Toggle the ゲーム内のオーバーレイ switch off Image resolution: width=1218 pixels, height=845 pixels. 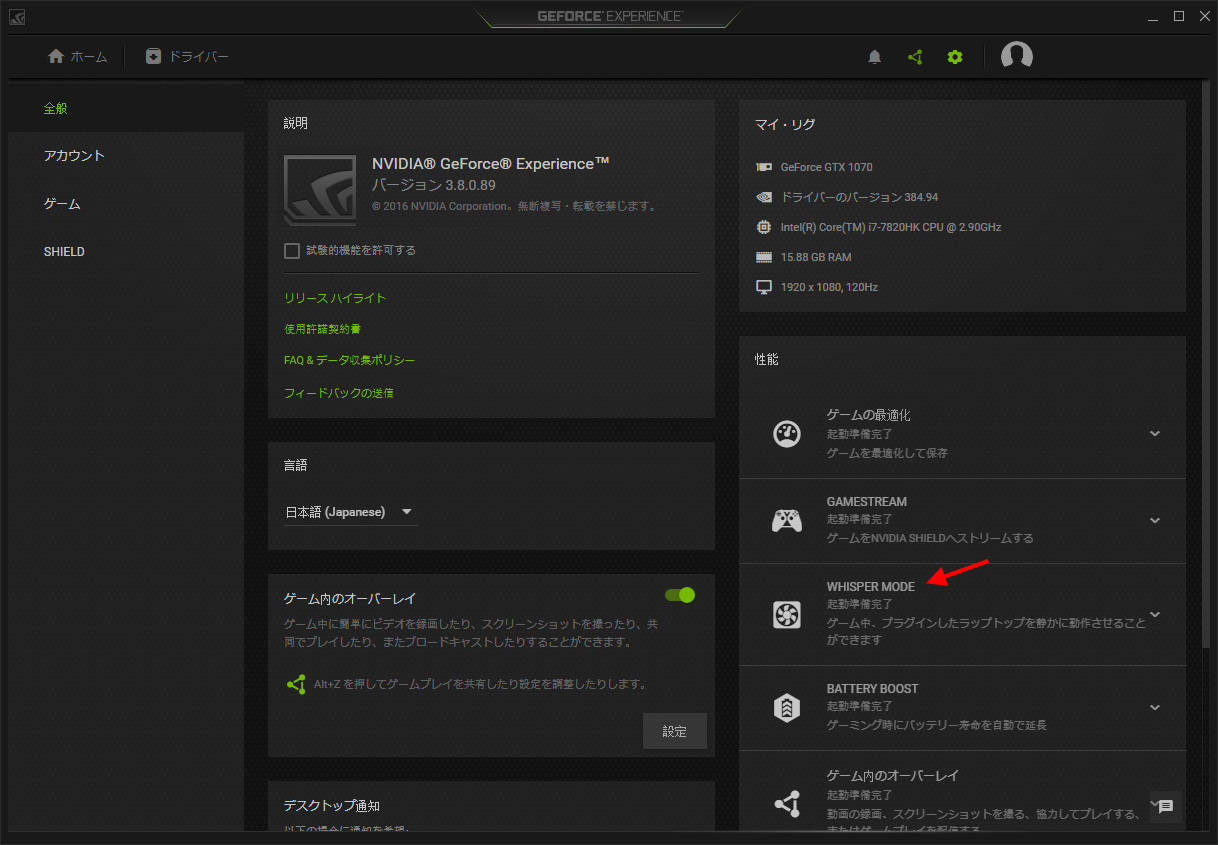pyautogui.click(x=680, y=595)
